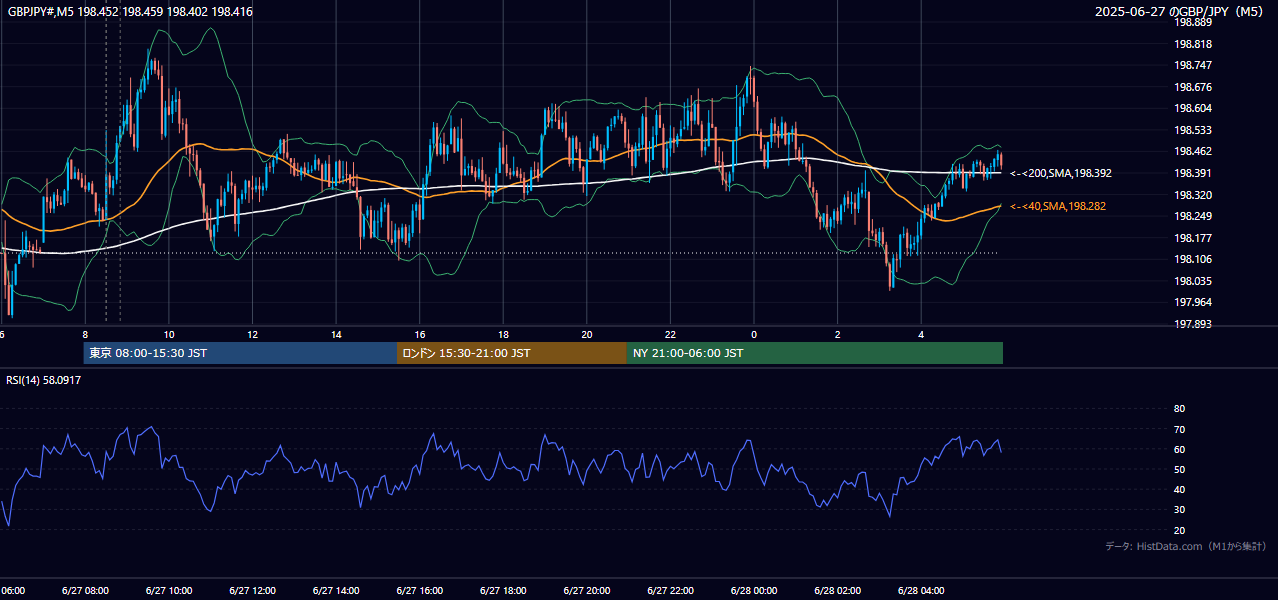Click the 198.818 price axis label
The image size is (1278, 600).
pos(1194,44)
